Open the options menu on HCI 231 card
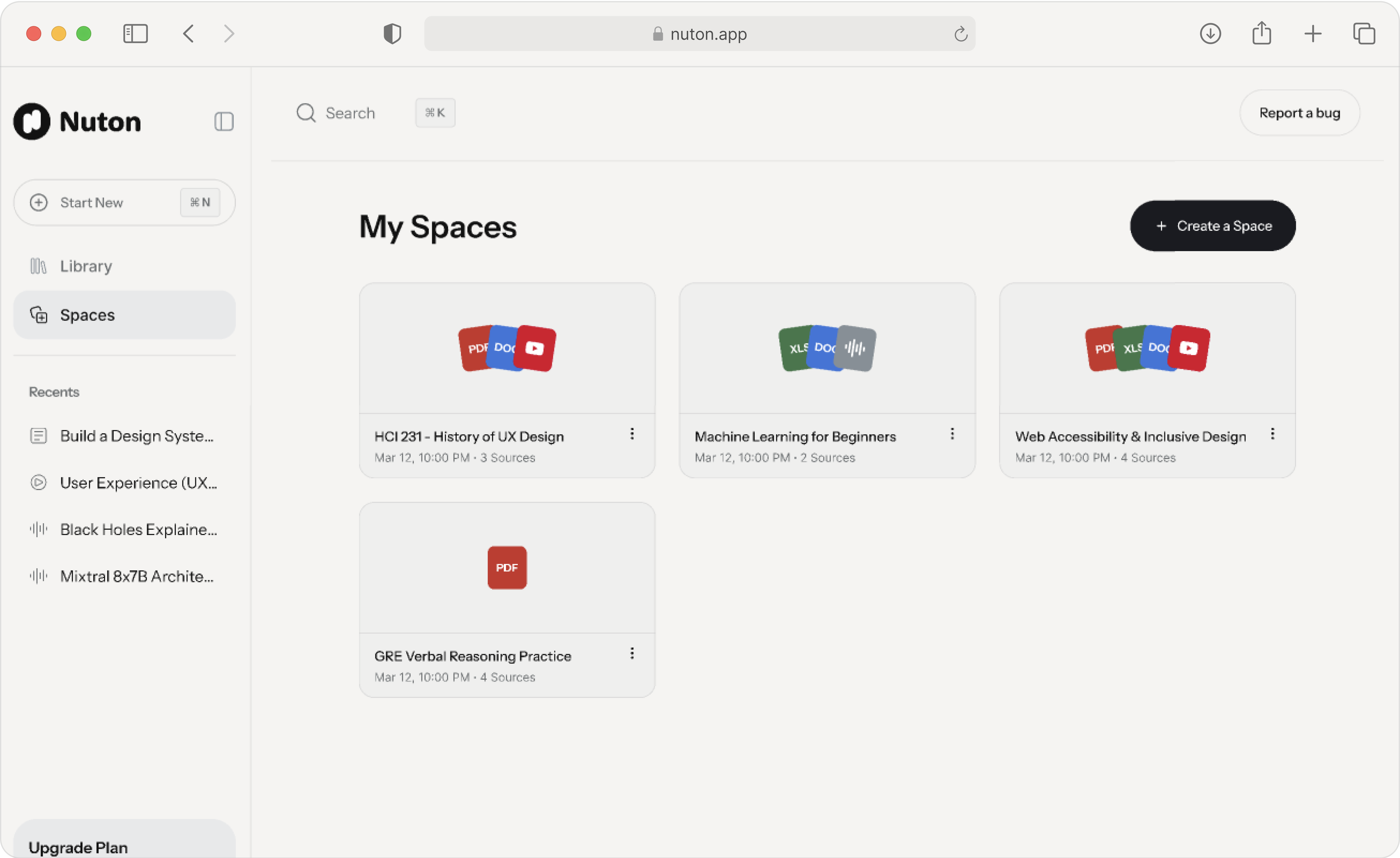 [x=632, y=434]
